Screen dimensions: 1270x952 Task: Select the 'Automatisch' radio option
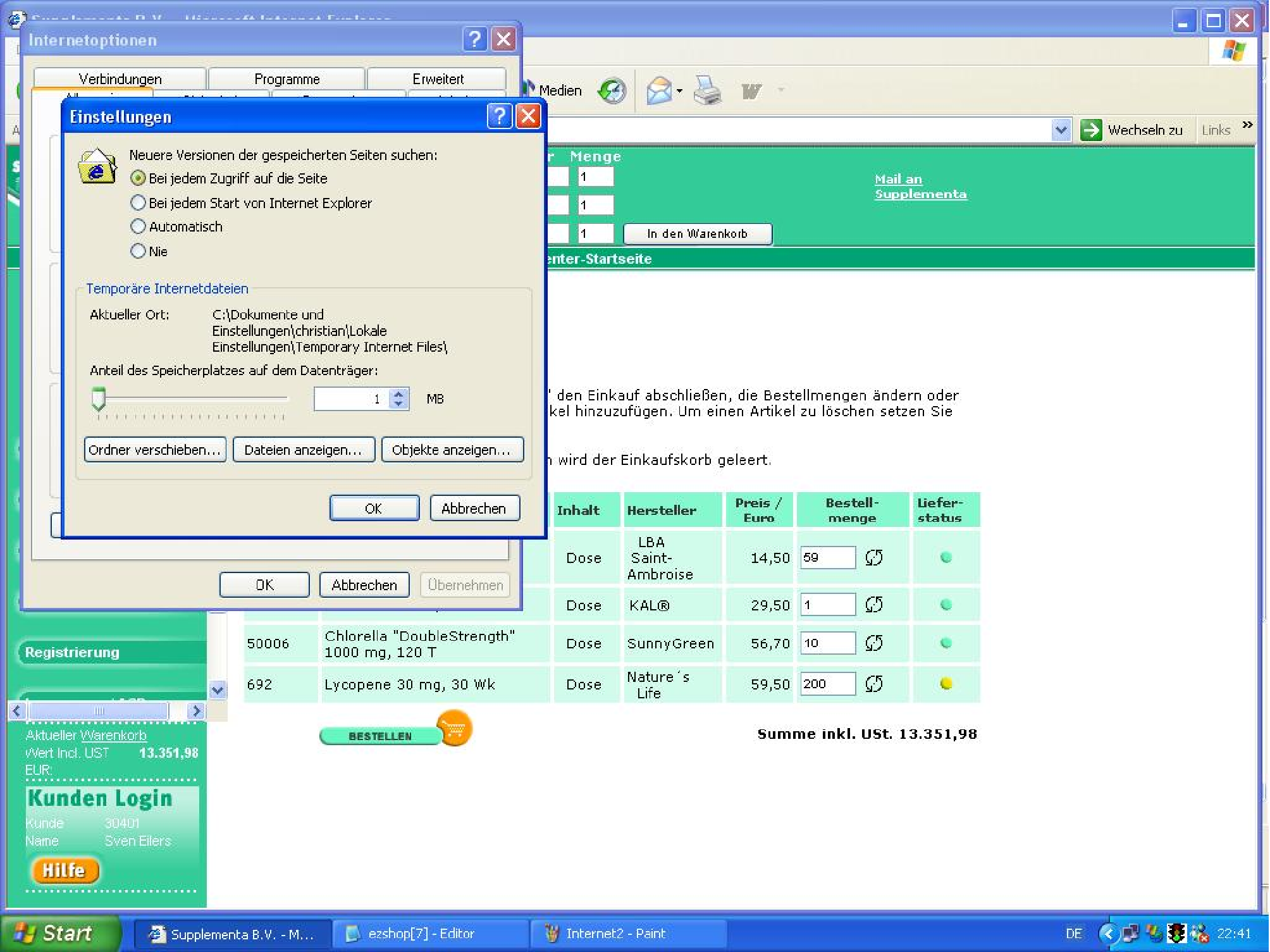[x=138, y=226]
